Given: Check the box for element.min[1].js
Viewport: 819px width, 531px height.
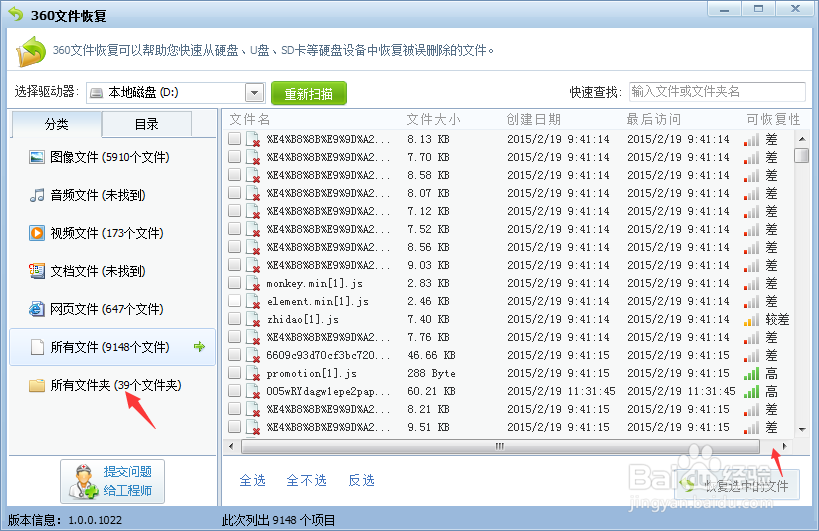Looking at the screenshot, I should point(235,300).
